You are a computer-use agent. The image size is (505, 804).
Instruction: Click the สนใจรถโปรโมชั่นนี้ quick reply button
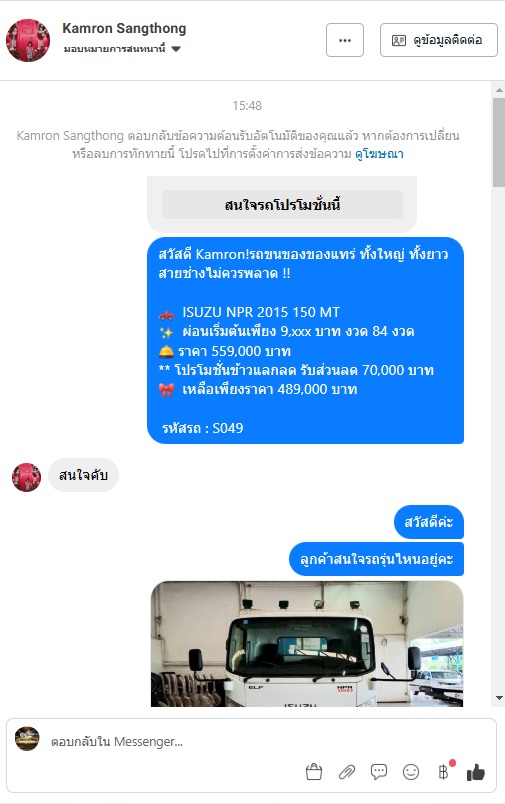282,205
